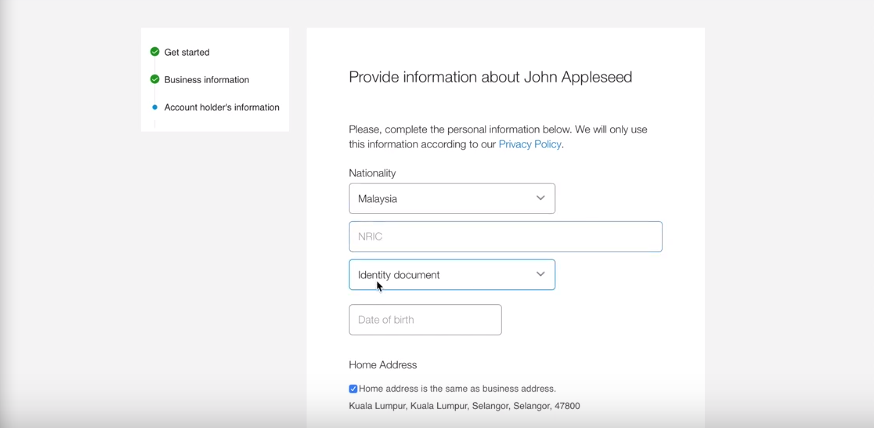
Task: Focus the NRIC input field
Action: pos(505,237)
